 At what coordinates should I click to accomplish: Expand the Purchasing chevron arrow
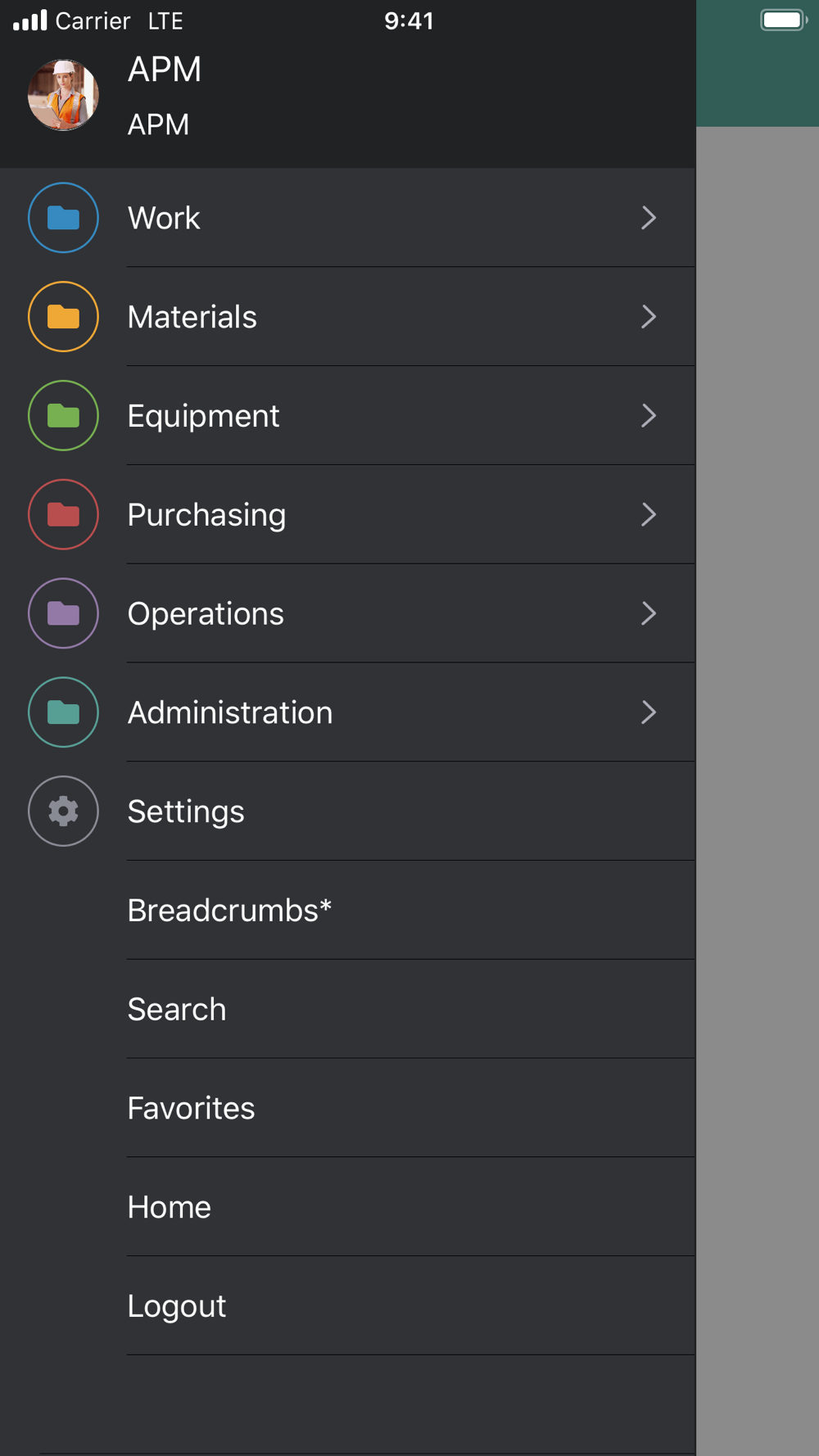[649, 514]
